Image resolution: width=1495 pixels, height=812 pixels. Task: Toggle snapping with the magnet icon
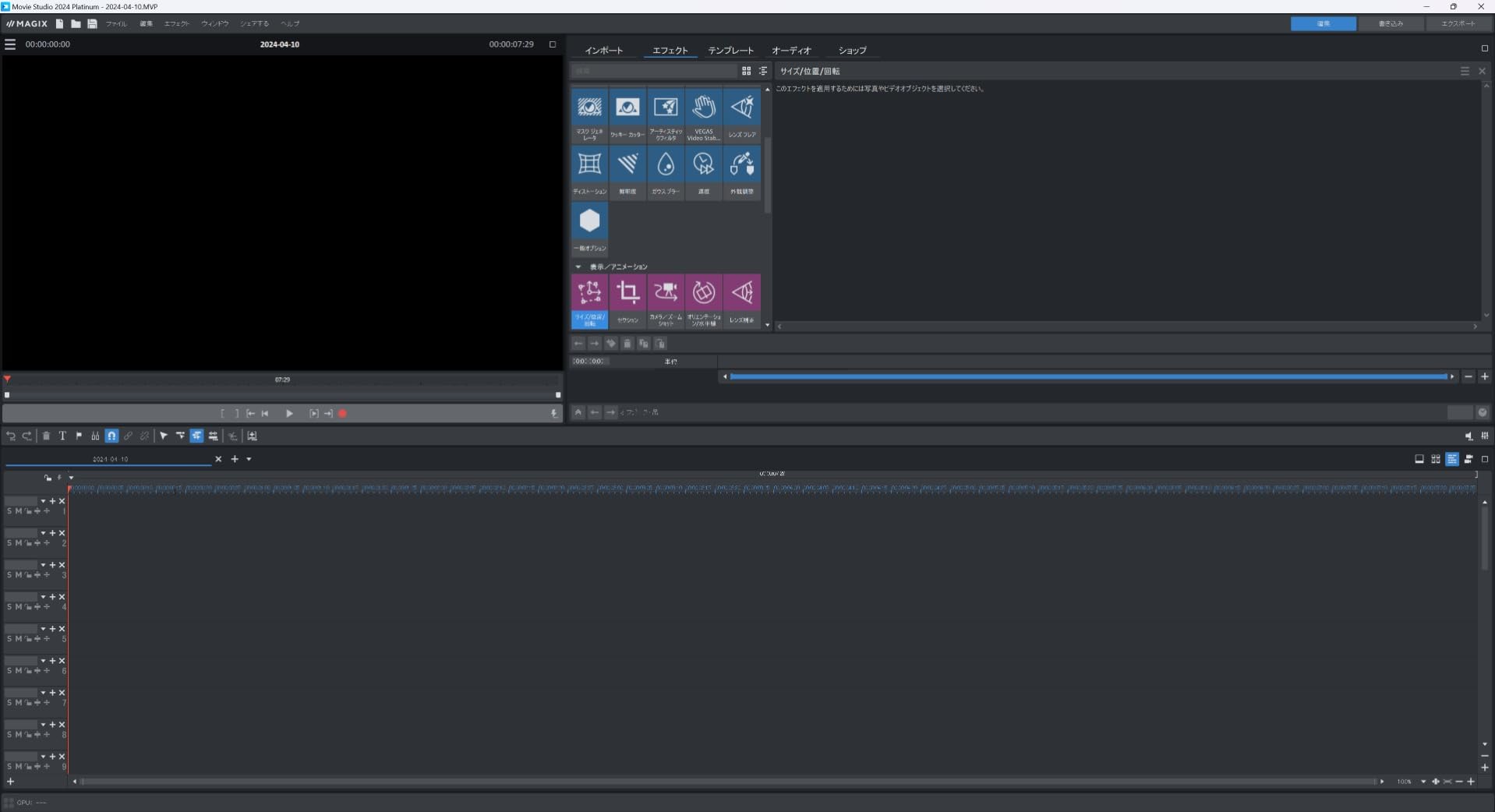tap(111, 436)
